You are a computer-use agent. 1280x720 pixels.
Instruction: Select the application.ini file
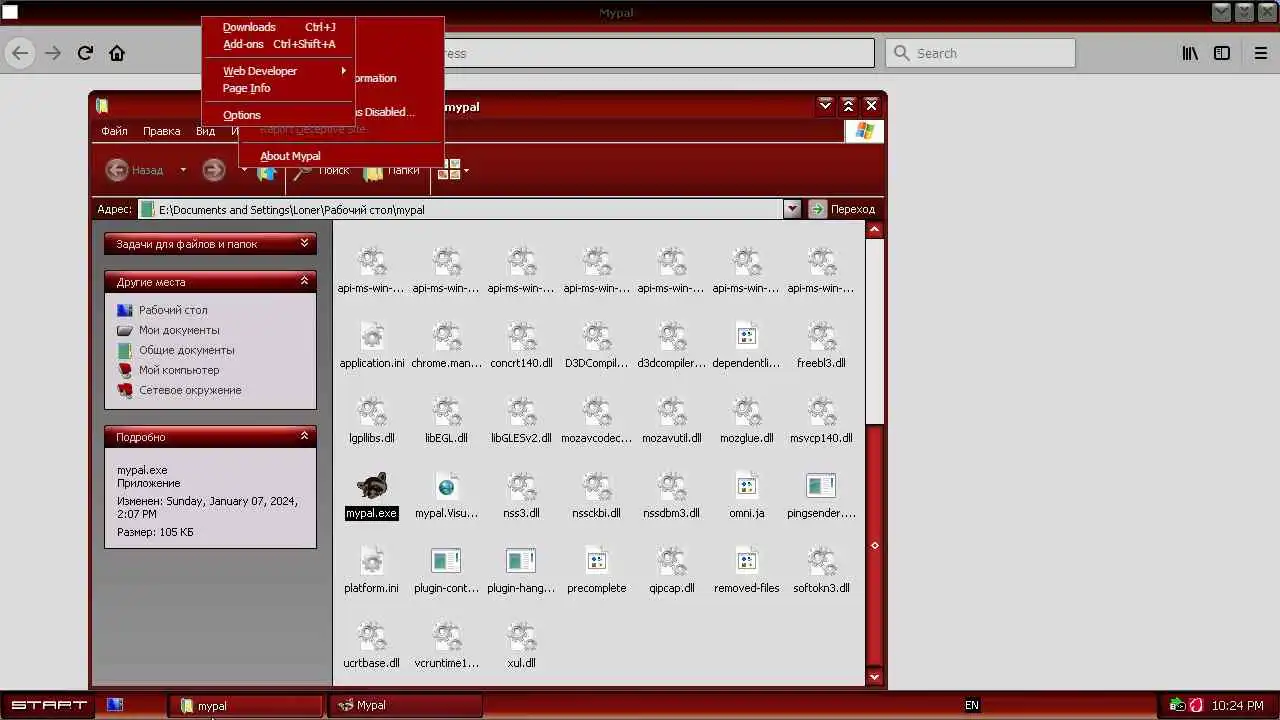(372, 346)
